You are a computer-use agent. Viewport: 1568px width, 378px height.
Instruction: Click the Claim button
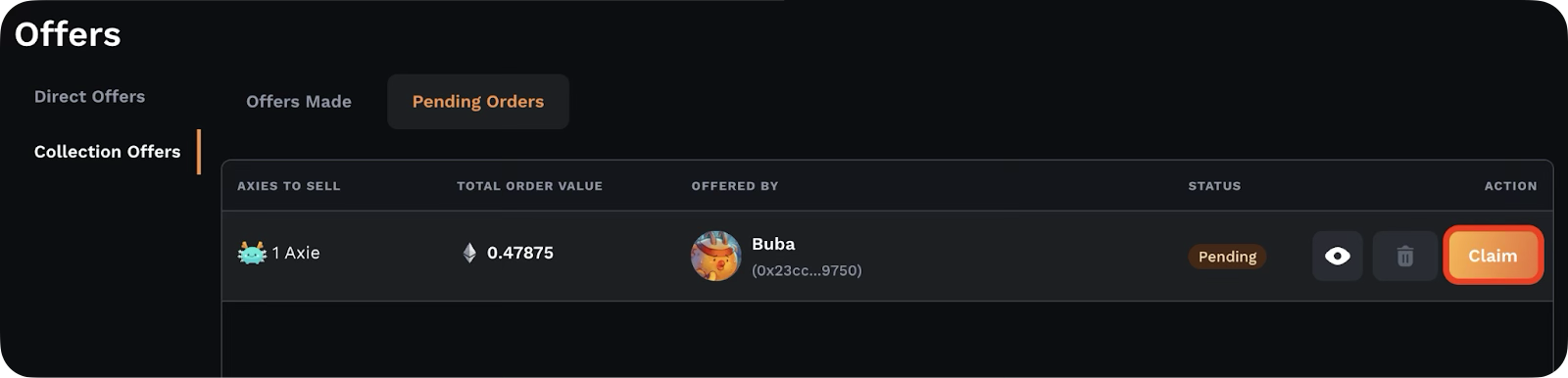1493,256
